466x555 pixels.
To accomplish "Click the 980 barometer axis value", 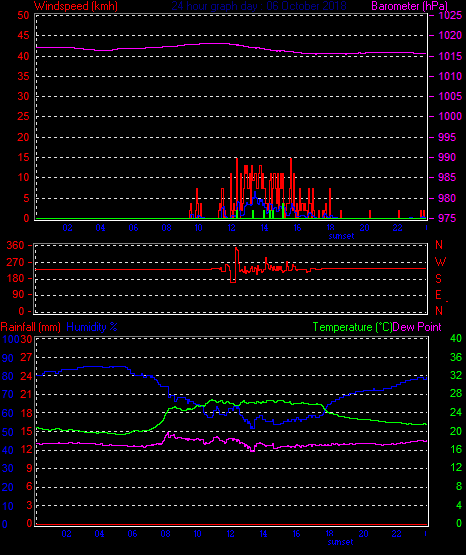I will pyautogui.click(x=447, y=198).
